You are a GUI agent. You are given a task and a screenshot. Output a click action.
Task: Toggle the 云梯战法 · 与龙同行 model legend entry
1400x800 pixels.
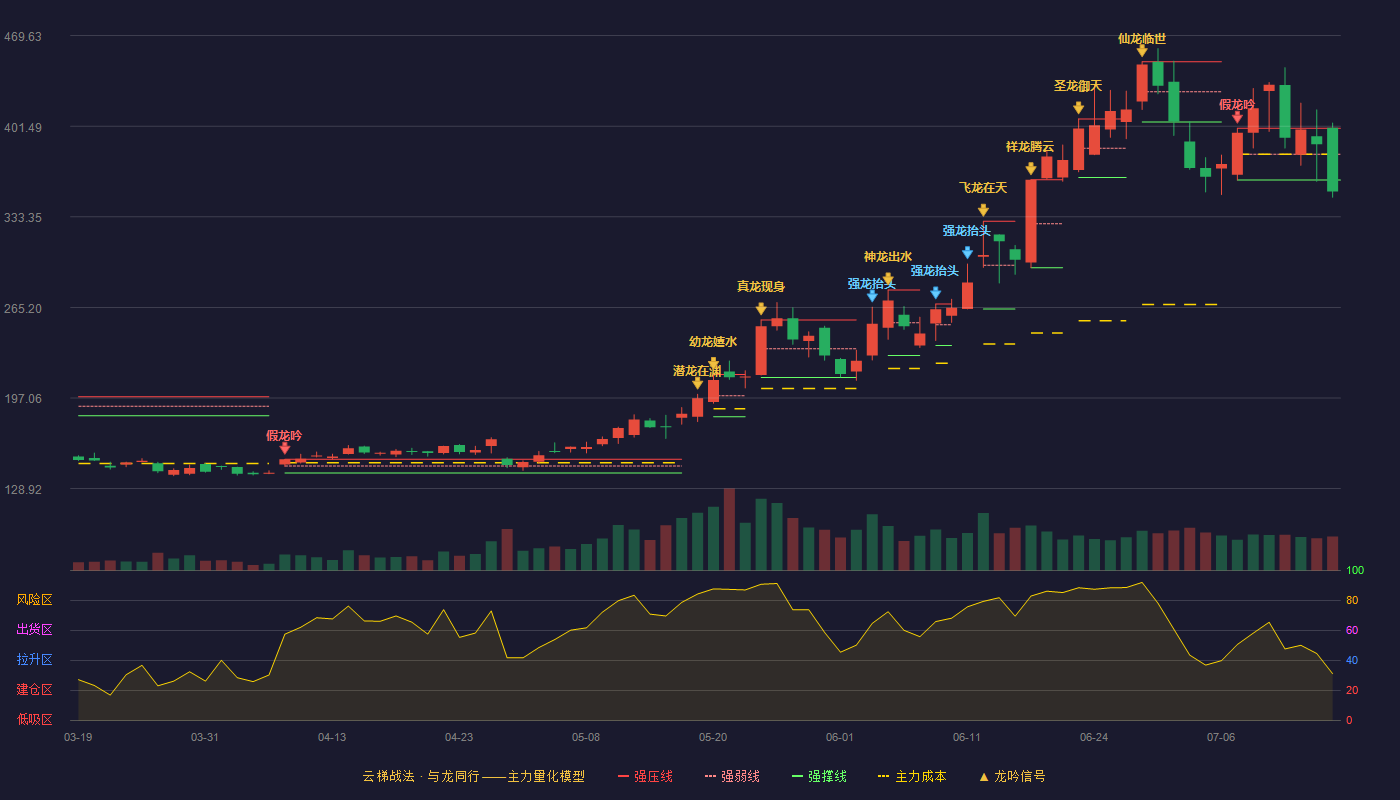click(x=473, y=776)
